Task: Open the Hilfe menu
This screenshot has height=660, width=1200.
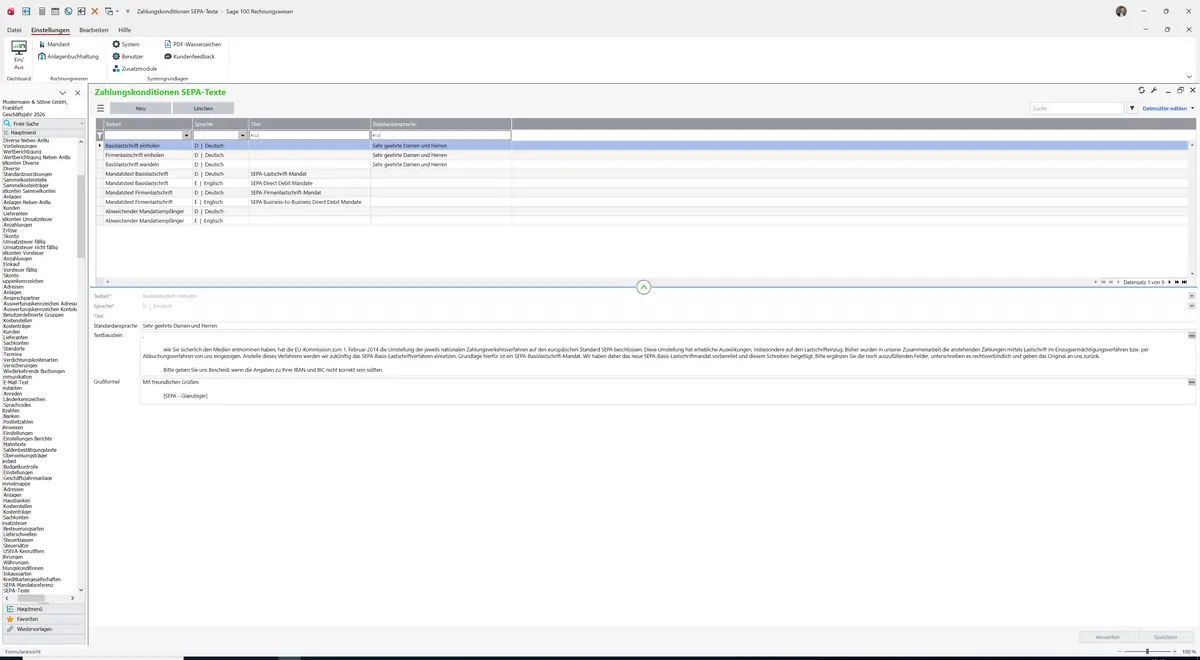Action: pos(125,30)
